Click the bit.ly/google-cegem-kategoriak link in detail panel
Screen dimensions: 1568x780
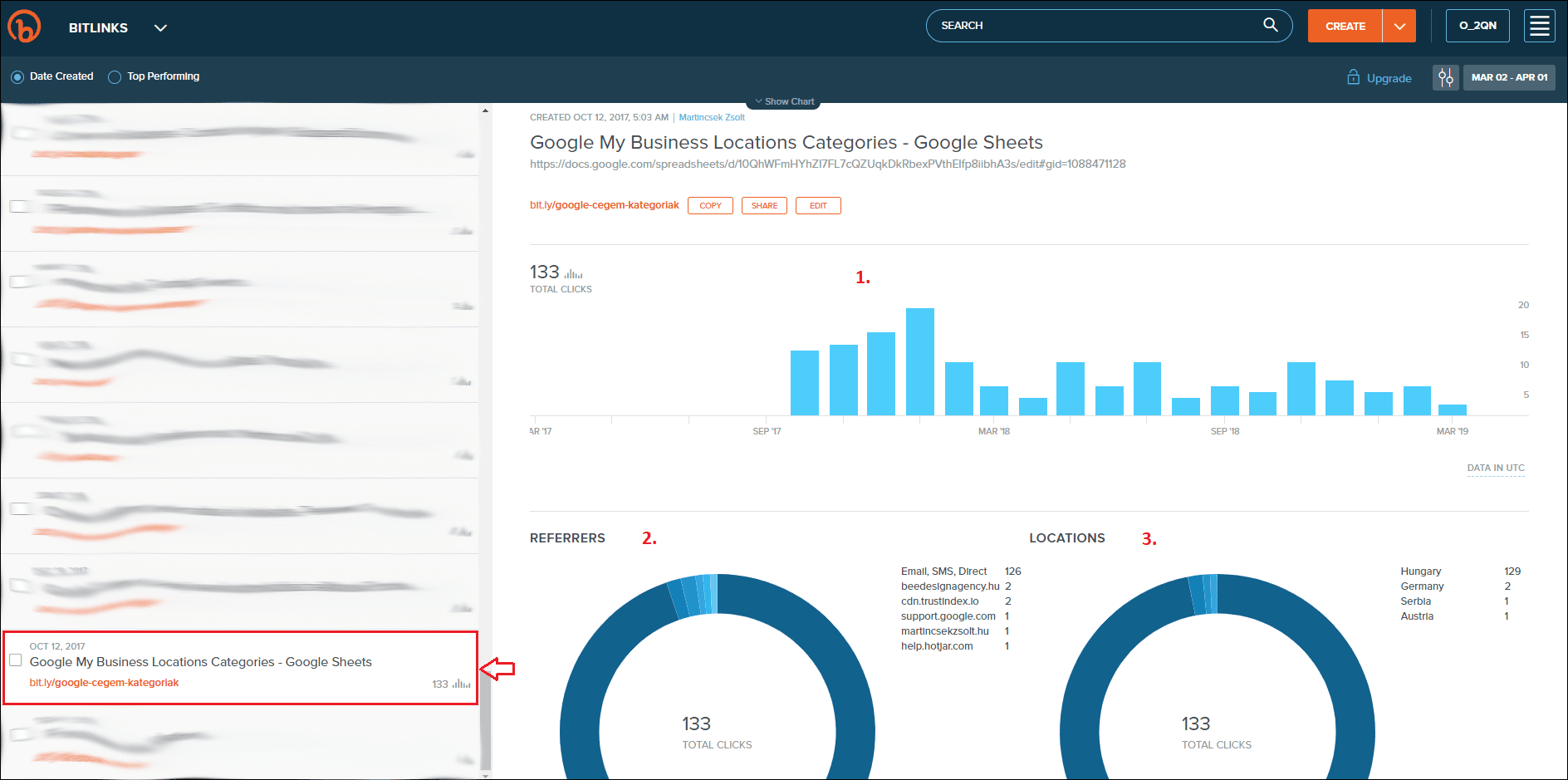[604, 205]
